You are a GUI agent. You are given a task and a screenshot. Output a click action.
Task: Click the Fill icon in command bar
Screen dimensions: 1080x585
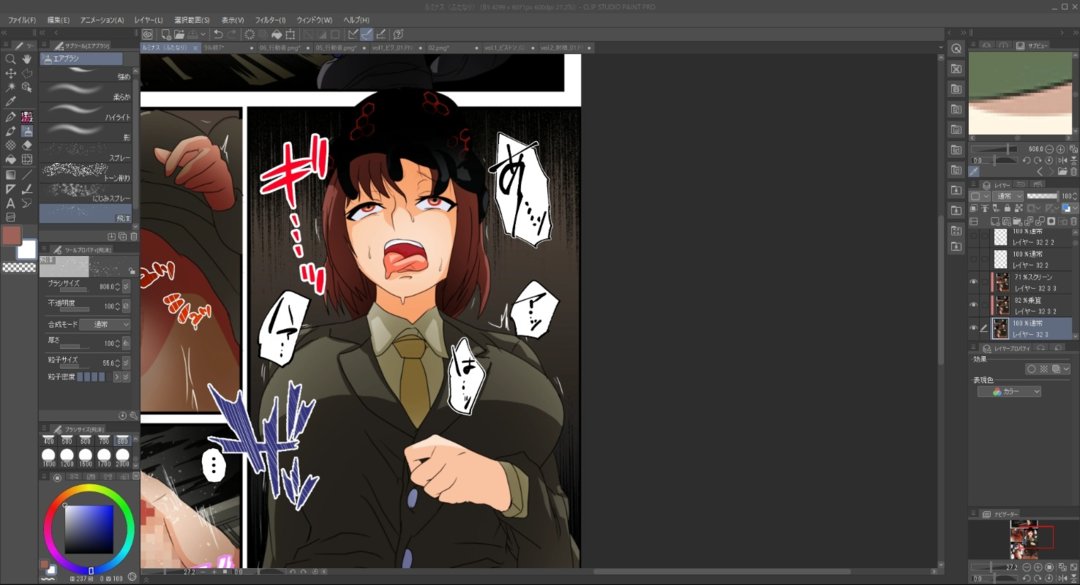pos(277,34)
